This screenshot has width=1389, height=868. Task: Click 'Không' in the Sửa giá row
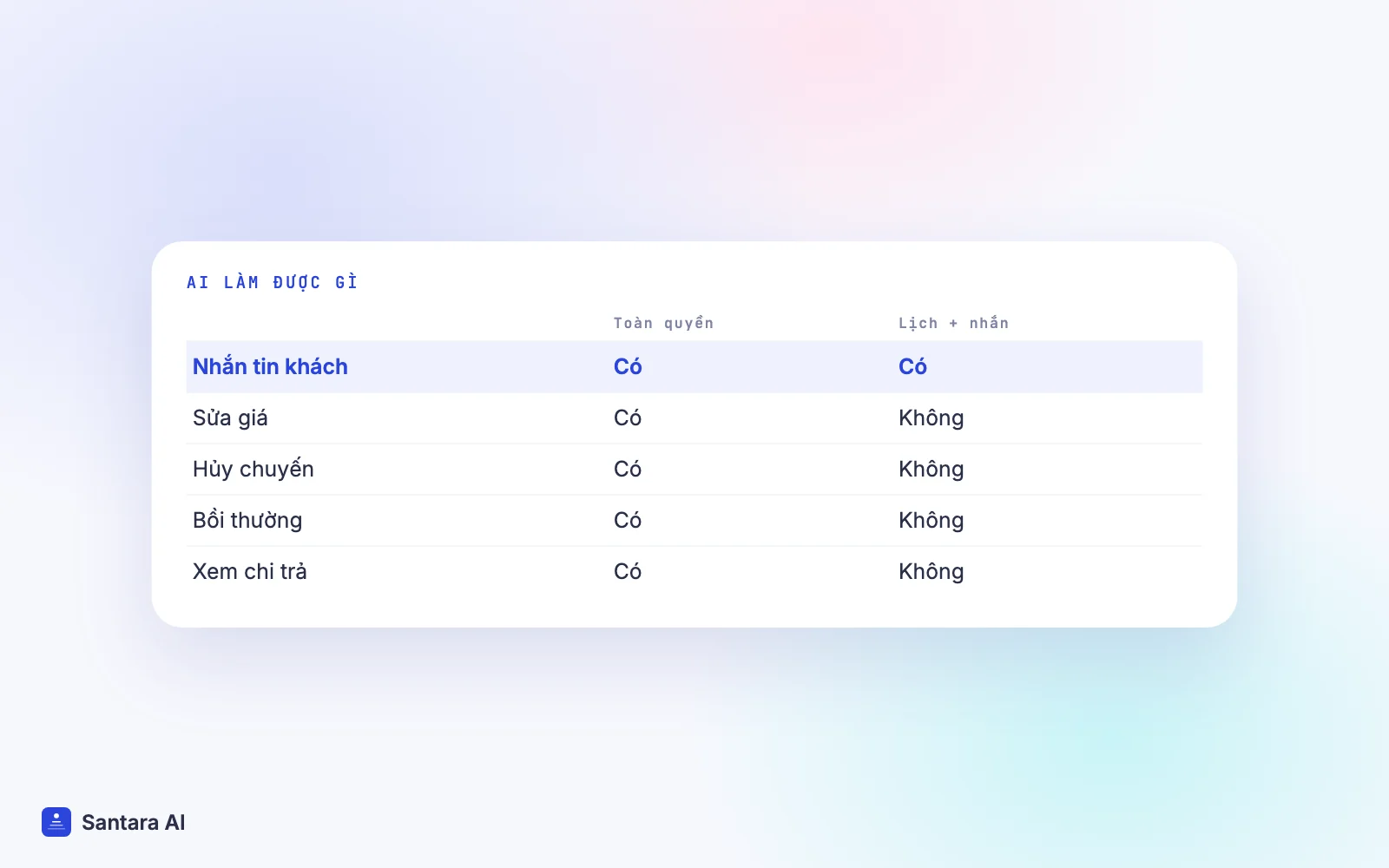[x=931, y=418]
